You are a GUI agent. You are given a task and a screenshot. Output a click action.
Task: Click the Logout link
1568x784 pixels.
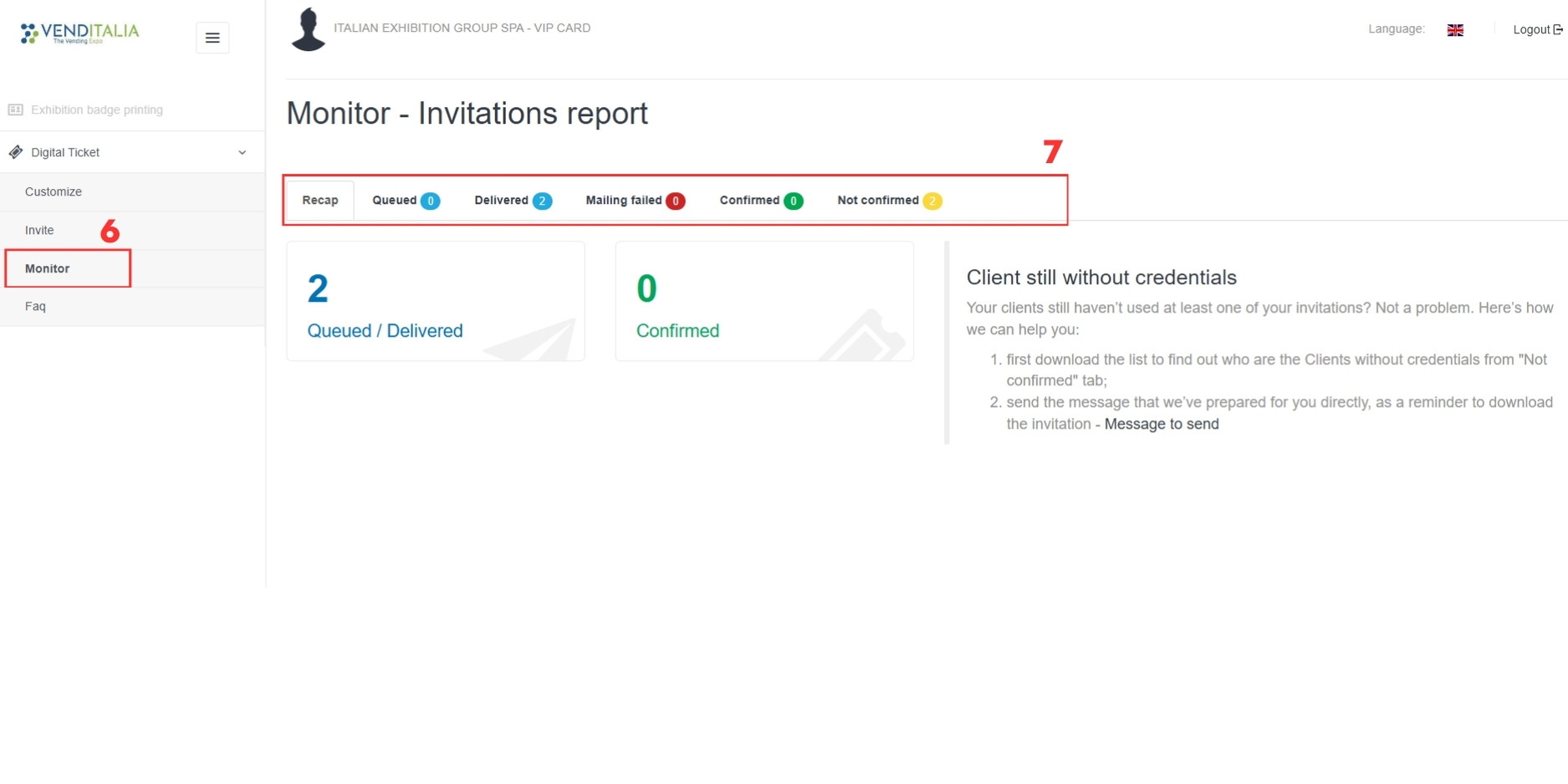[1537, 29]
